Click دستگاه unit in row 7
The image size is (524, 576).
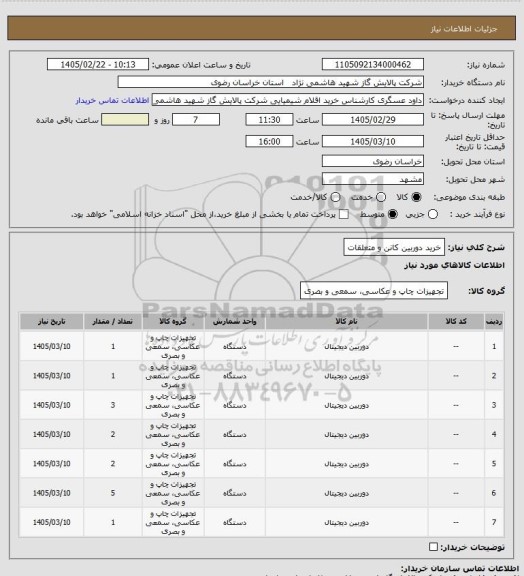[x=234, y=522]
